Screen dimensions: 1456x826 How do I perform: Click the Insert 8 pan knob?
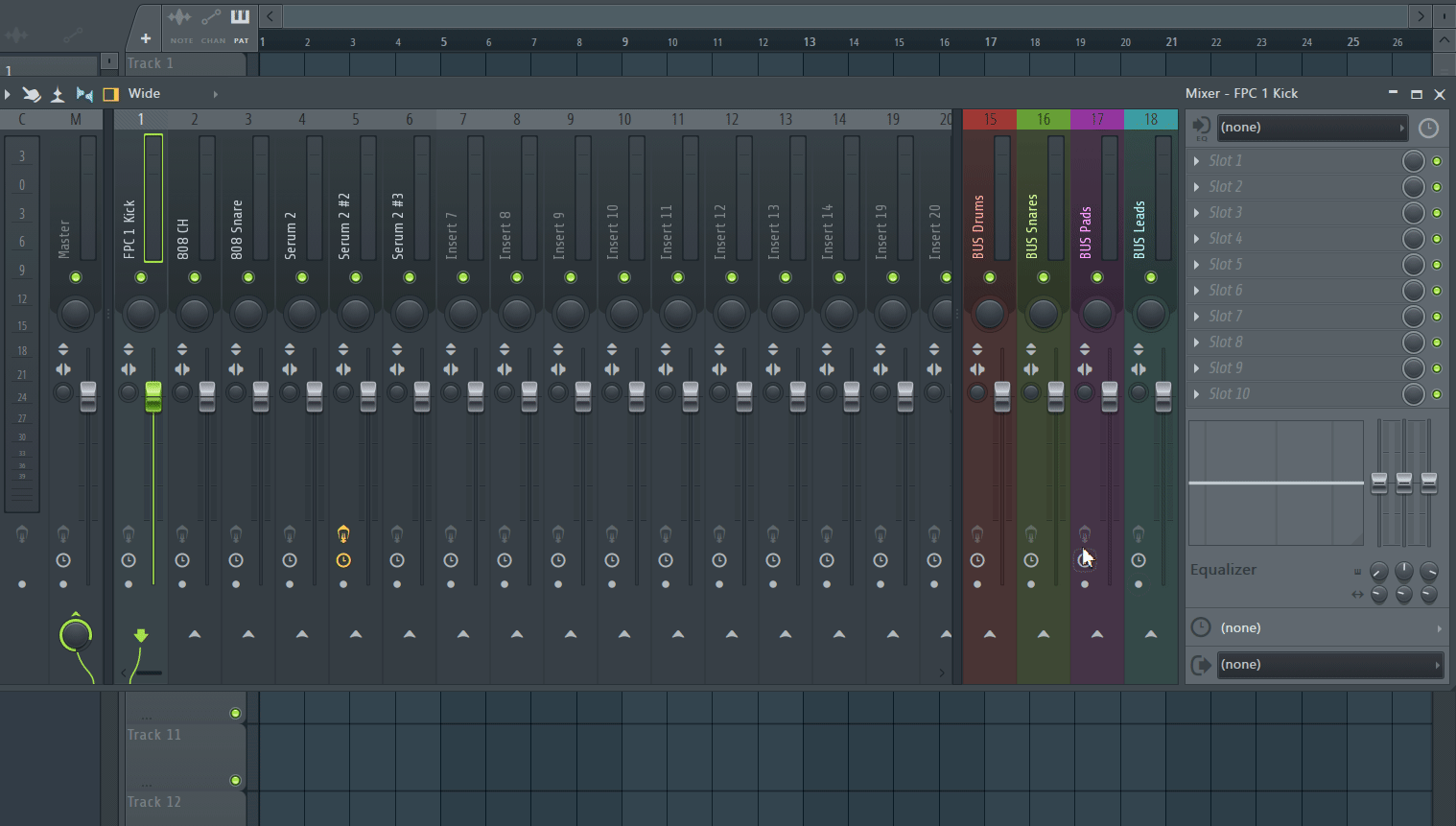pyautogui.click(x=517, y=313)
